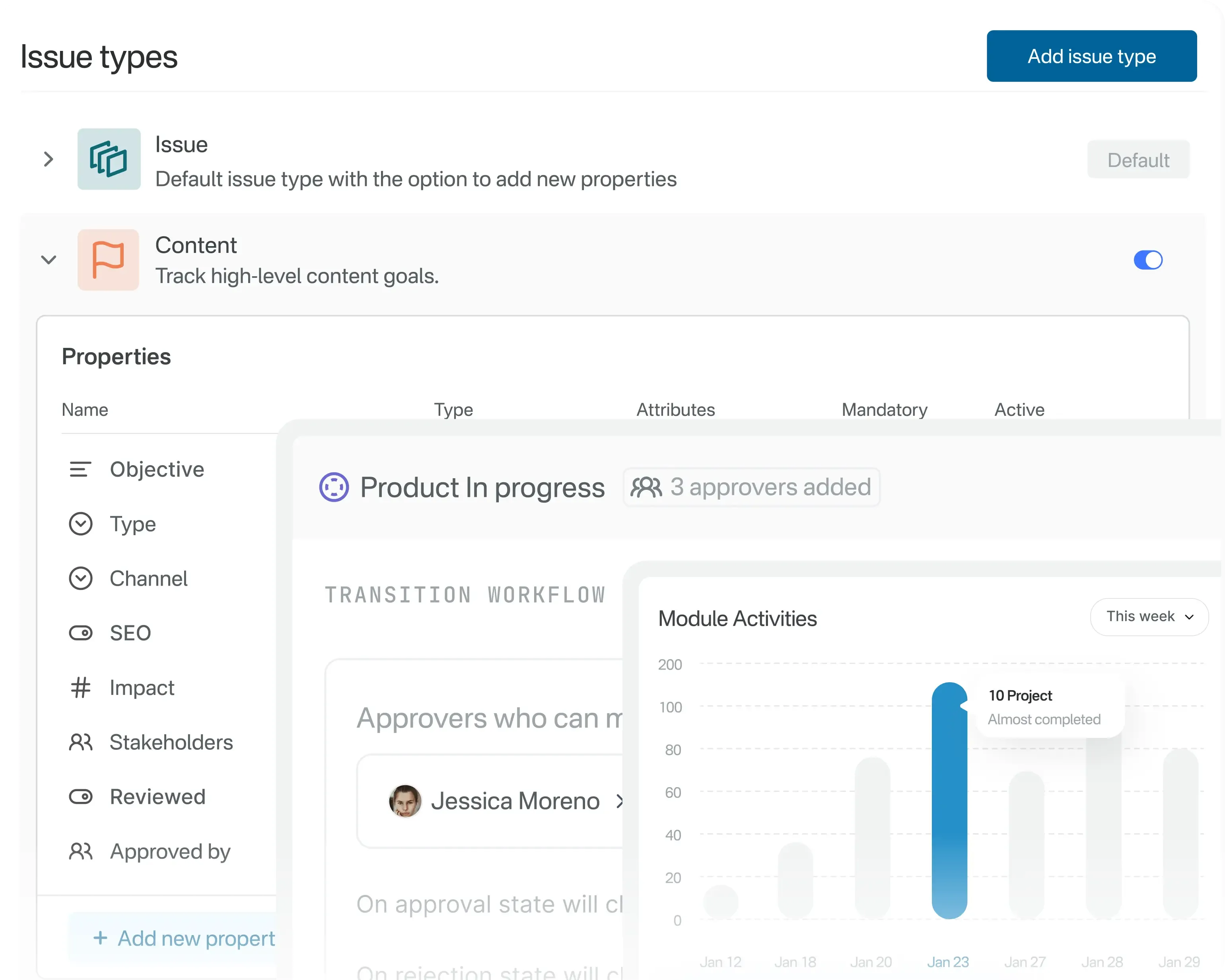Expand the Issue type row chevron
Screen dimensions: 1225x980
coord(49,159)
